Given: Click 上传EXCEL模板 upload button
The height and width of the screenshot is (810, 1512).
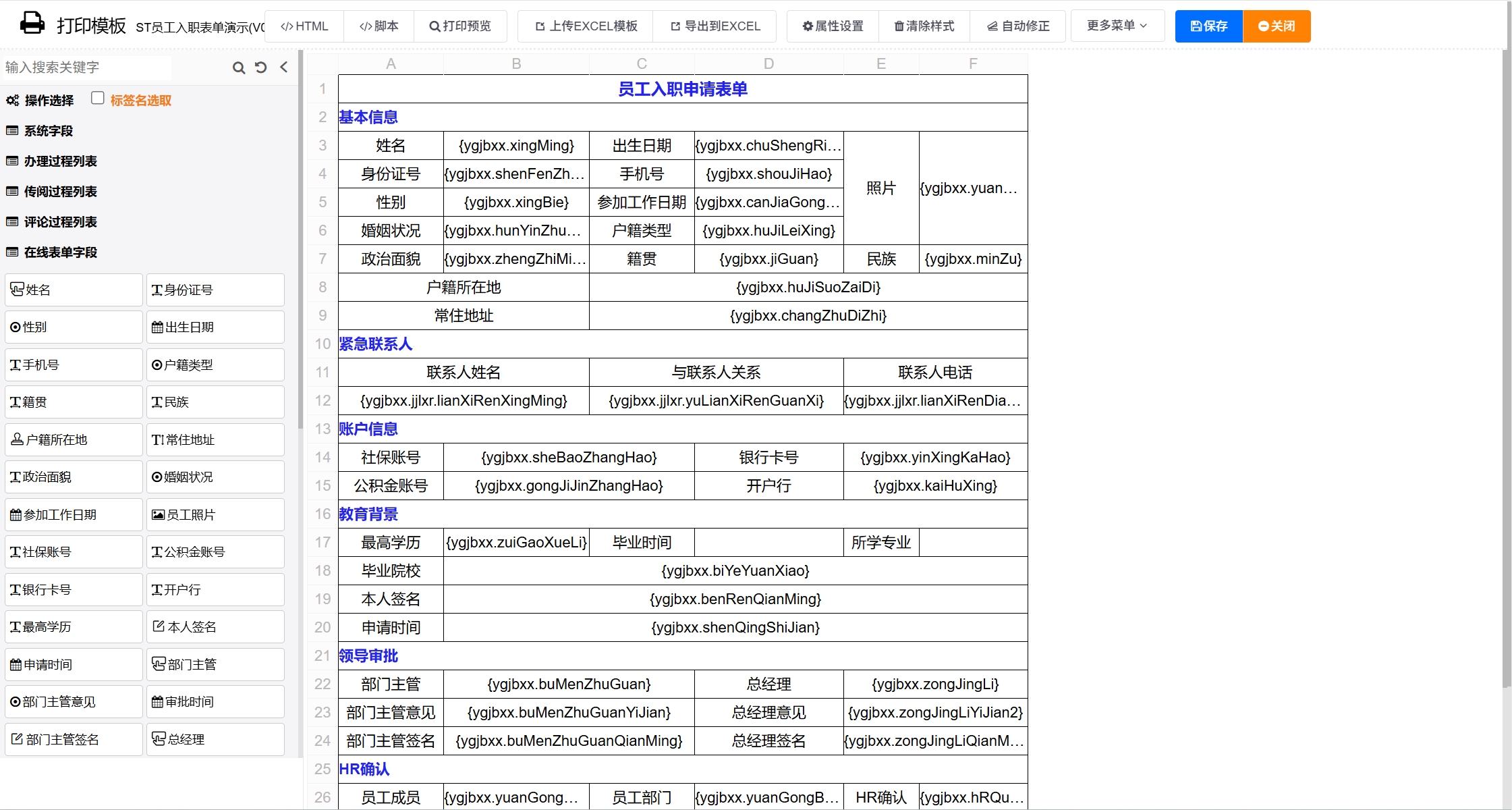Looking at the screenshot, I should tap(586, 26).
